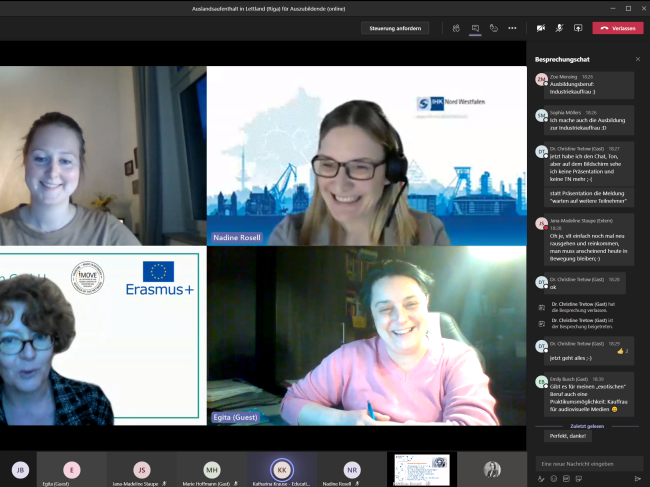
Task: Click Zoe Mensing avatar in chat
Action: coord(541,80)
